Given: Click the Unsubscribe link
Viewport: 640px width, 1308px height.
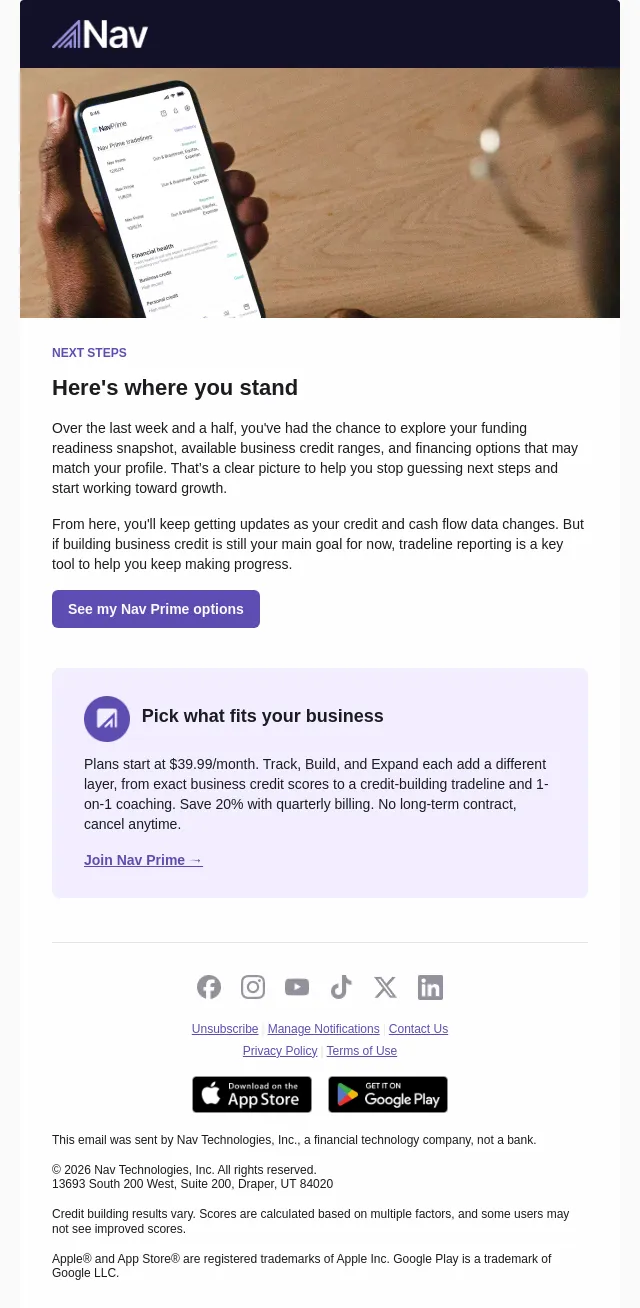Looking at the screenshot, I should [x=225, y=1029].
